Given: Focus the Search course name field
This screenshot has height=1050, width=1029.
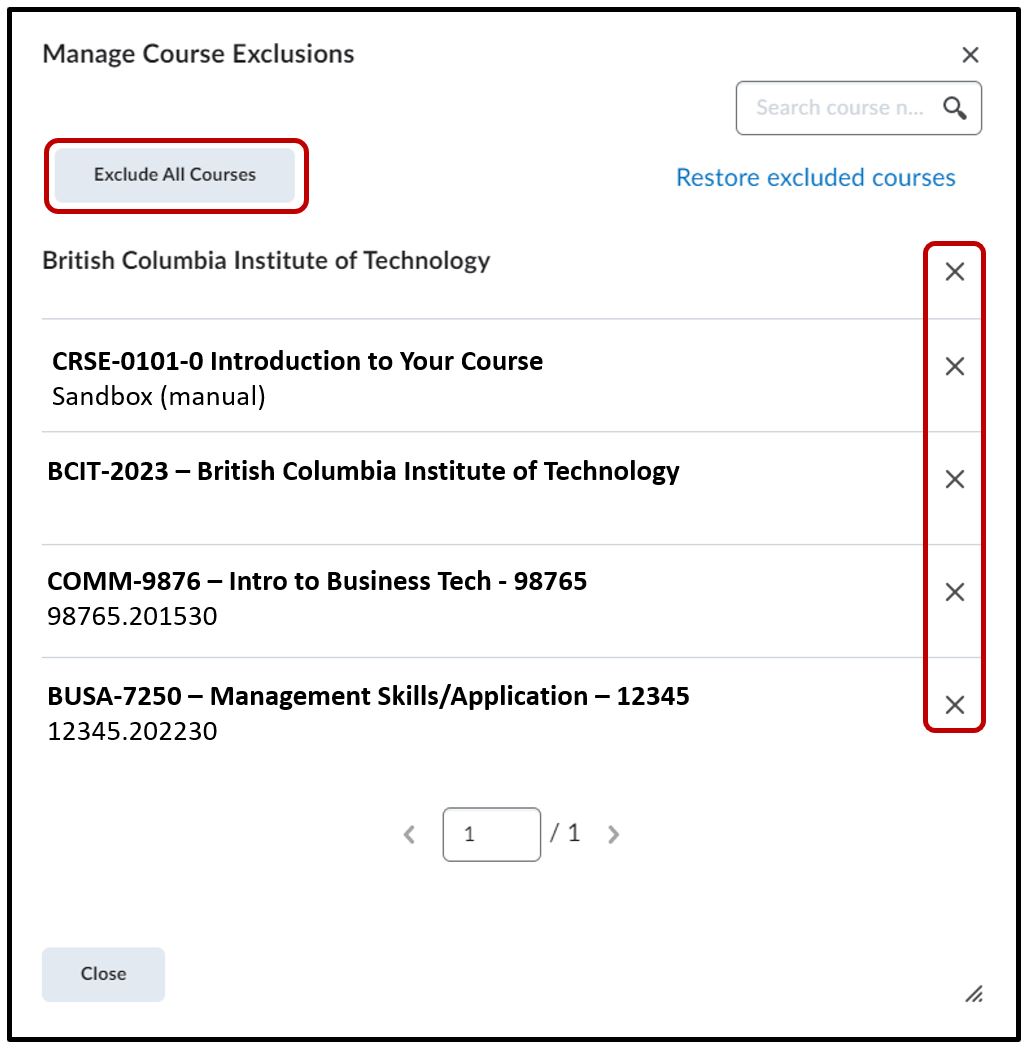Looking at the screenshot, I should 838,108.
